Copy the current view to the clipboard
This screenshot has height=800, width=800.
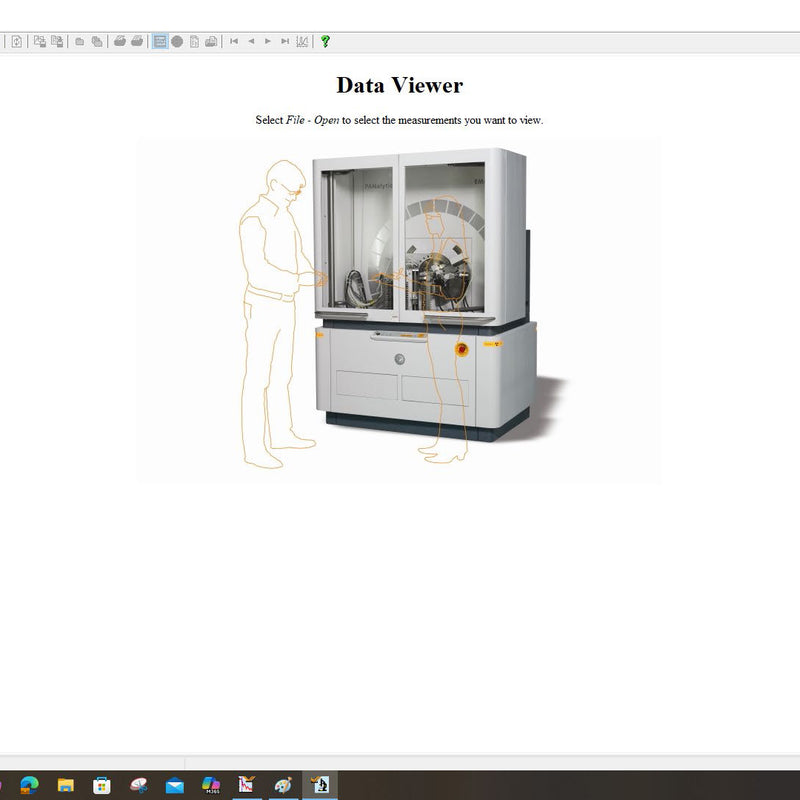[40, 42]
